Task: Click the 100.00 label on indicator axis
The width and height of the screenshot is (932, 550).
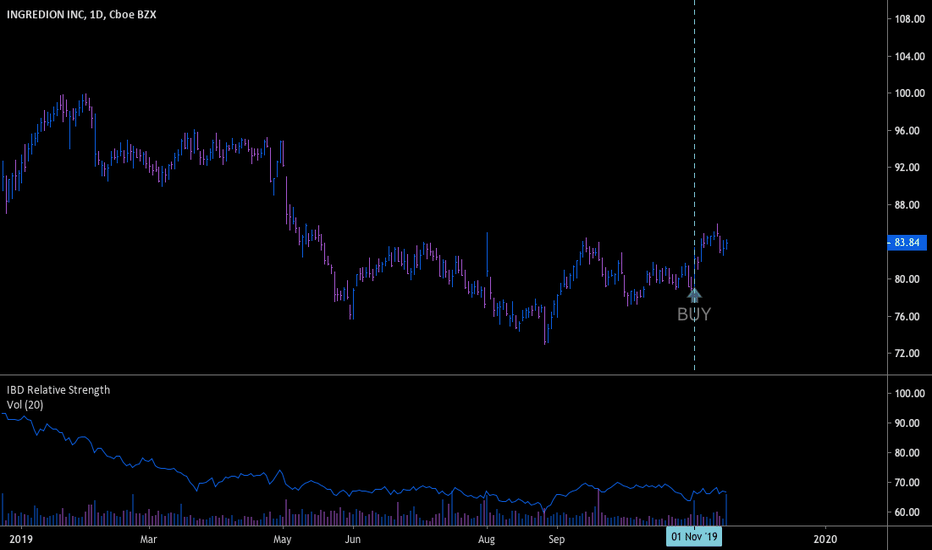Action: 909,394
